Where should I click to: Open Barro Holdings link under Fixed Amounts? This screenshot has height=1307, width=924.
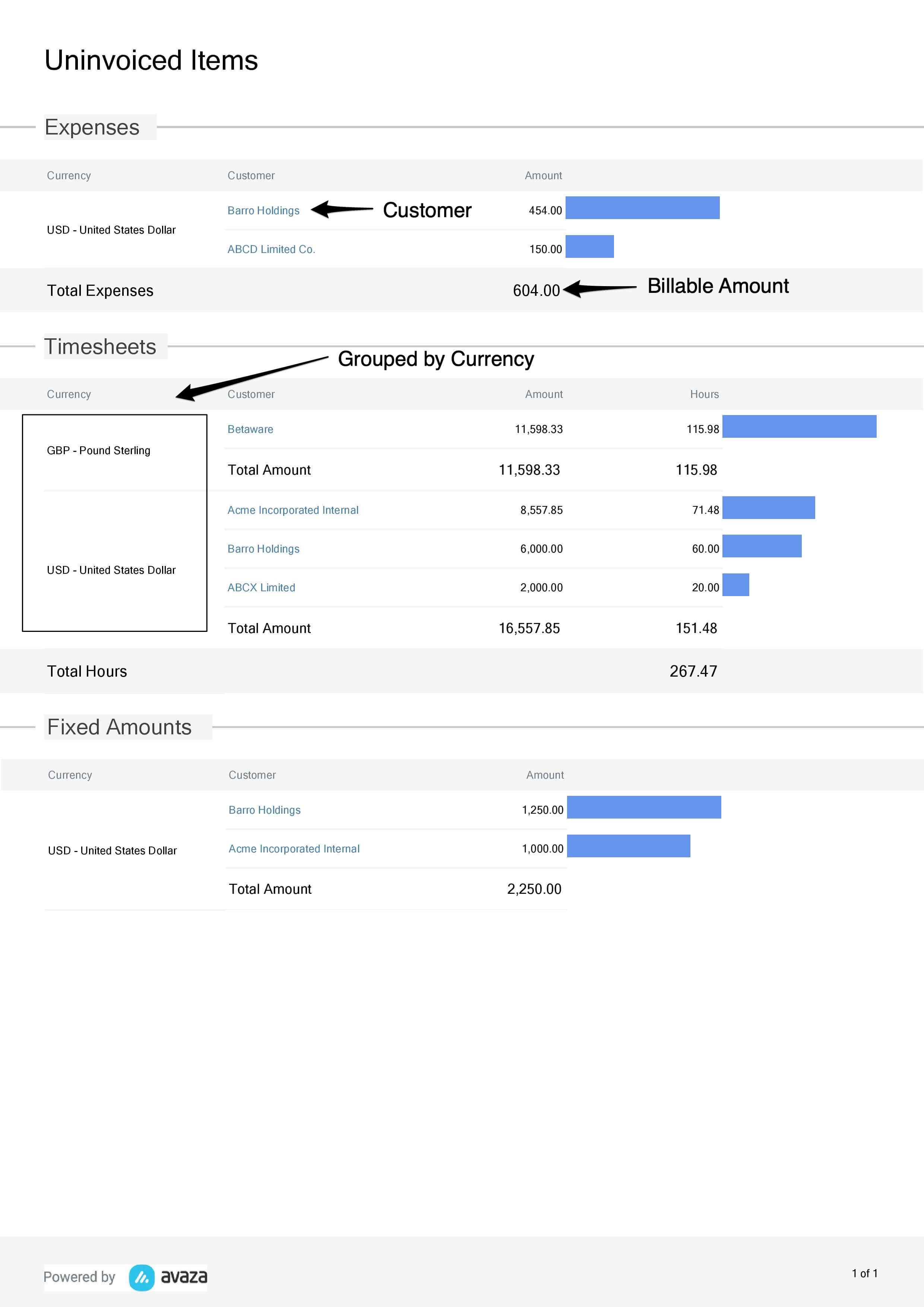(x=264, y=810)
